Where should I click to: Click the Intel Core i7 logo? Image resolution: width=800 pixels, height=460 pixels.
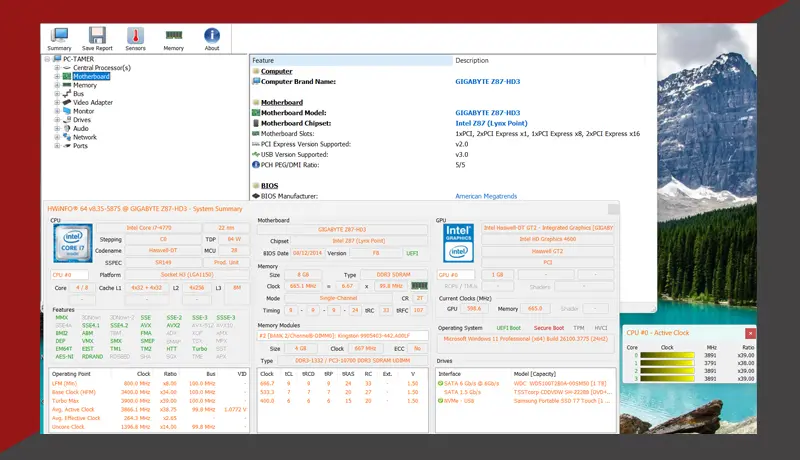[x=73, y=243]
